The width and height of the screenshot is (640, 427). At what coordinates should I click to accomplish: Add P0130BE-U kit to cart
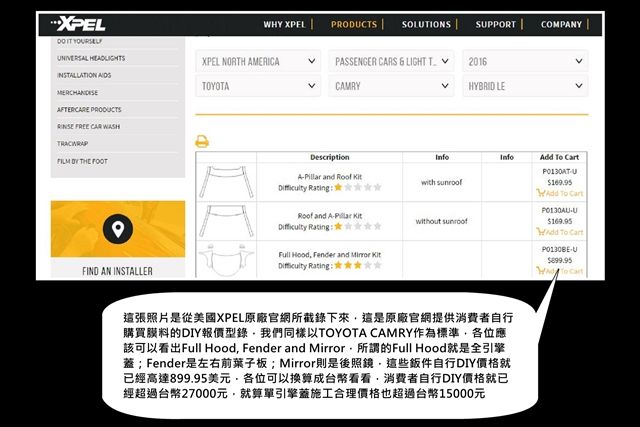[x=560, y=271]
